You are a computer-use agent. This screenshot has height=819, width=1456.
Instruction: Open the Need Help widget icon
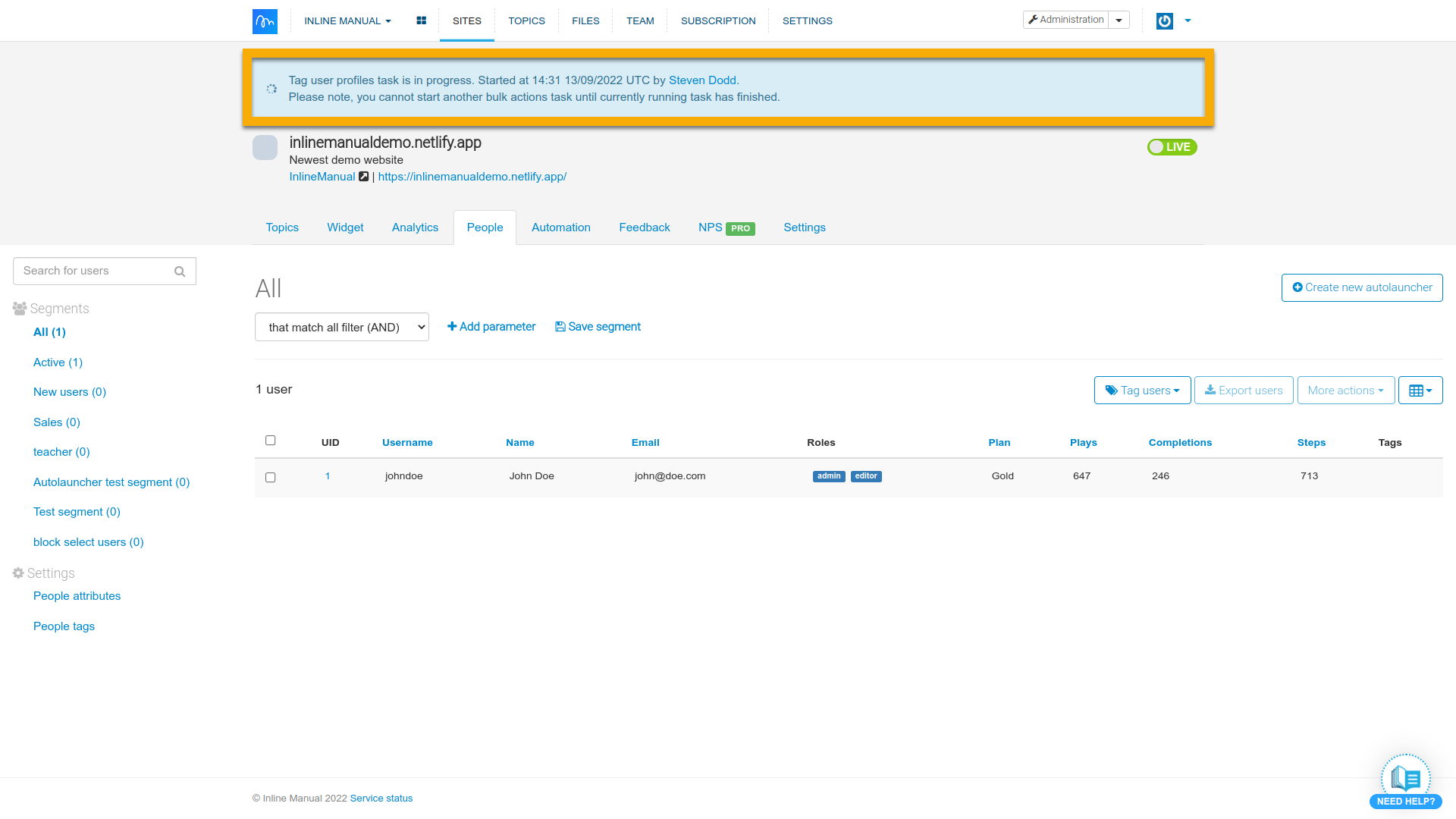point(1405,780)
